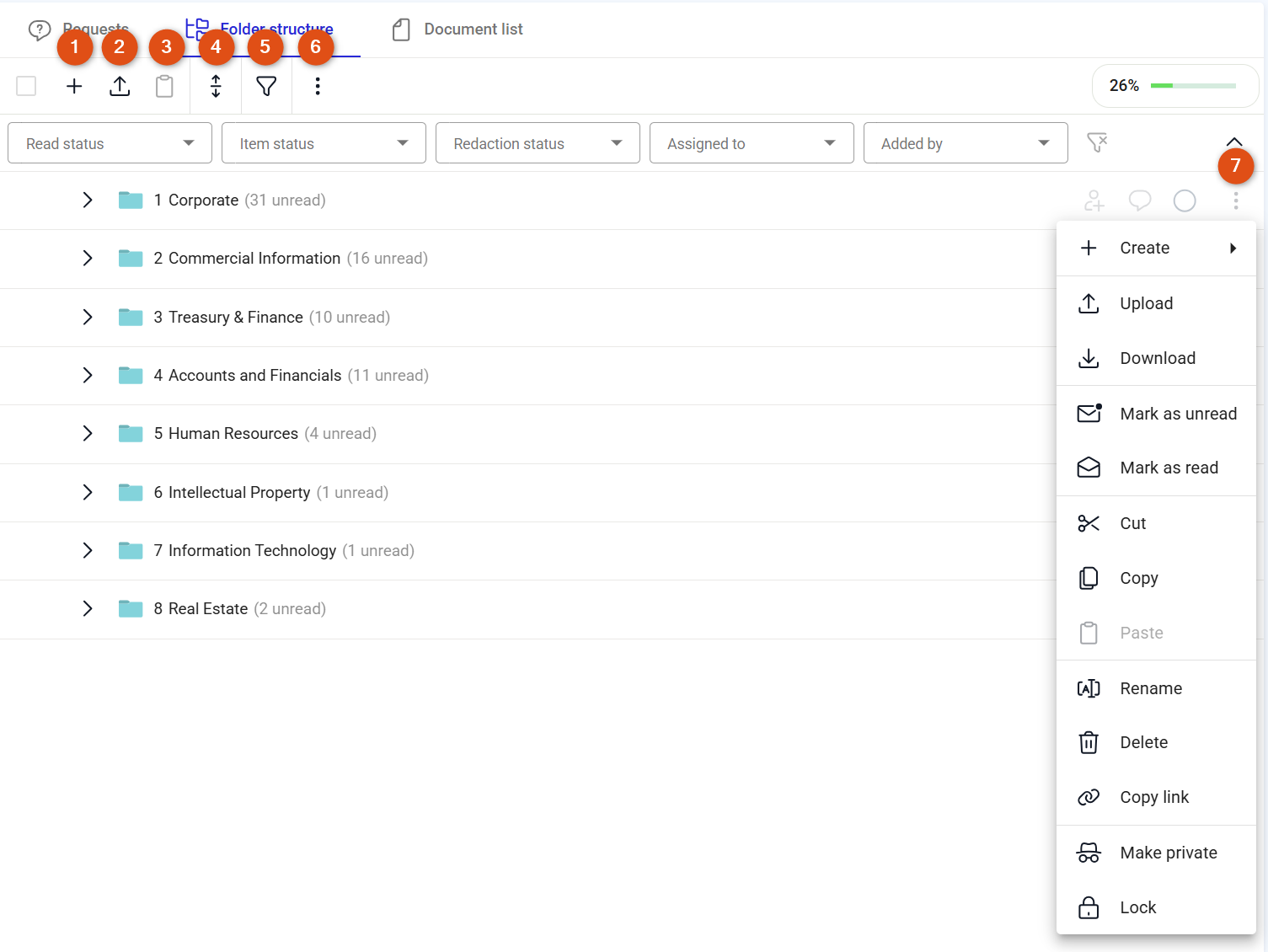Open the Redaction status dropdown
The width and height of the screenshot is (1268, 952).
538,143
